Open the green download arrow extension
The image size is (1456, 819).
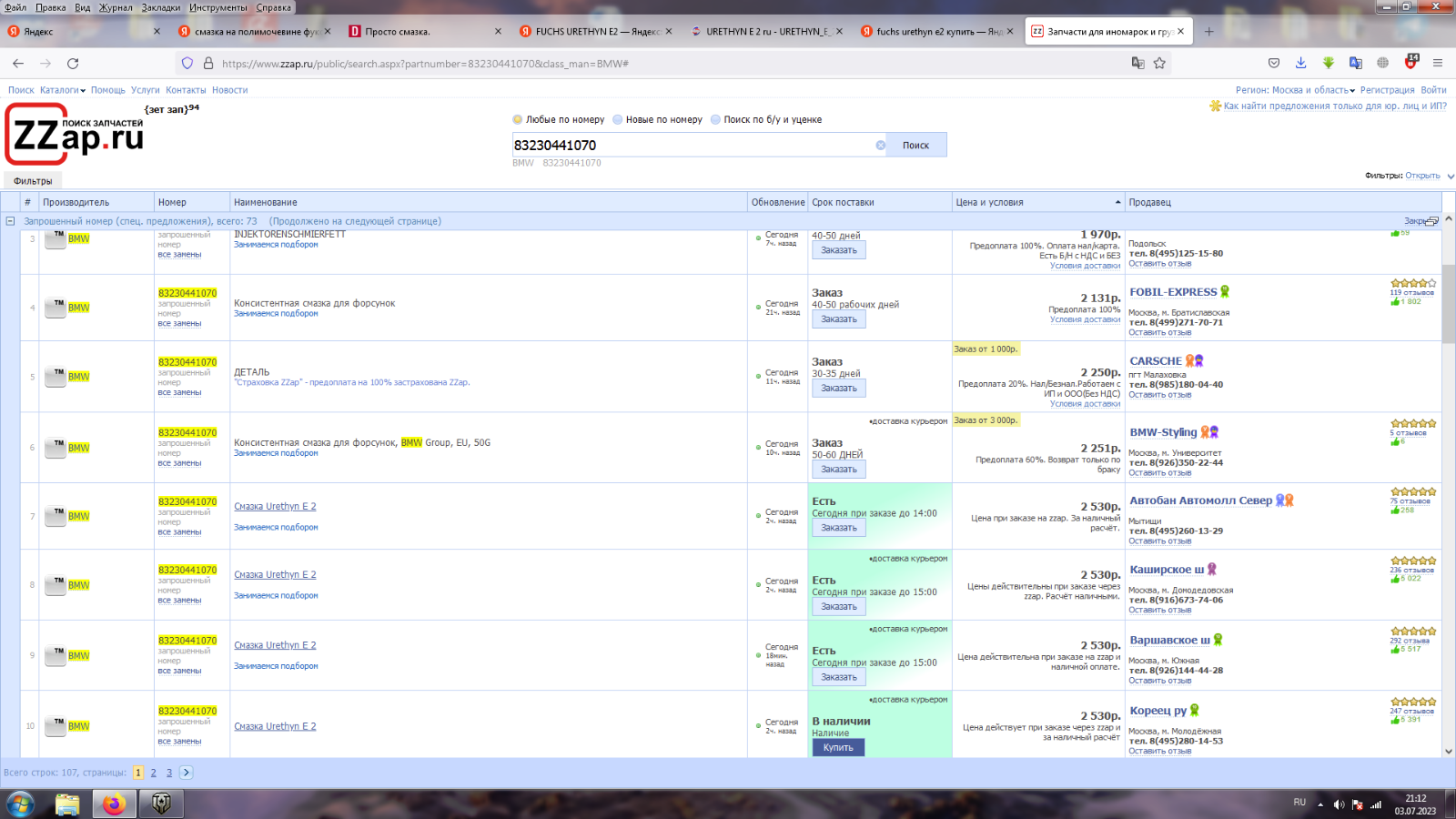tap(1329, 63)
